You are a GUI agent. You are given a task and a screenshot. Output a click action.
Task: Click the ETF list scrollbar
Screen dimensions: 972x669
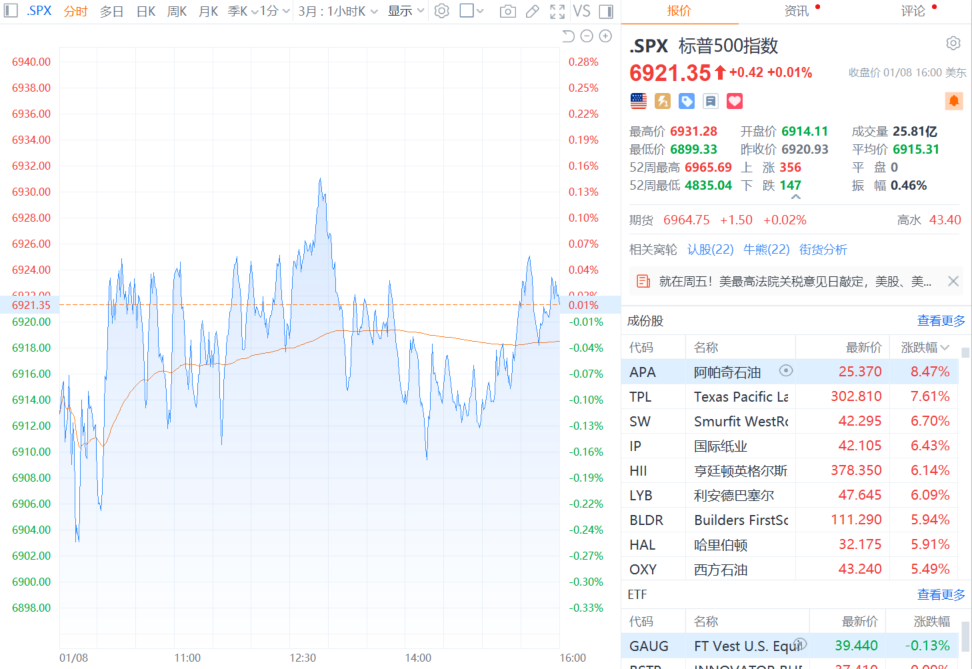click(965, 639)
